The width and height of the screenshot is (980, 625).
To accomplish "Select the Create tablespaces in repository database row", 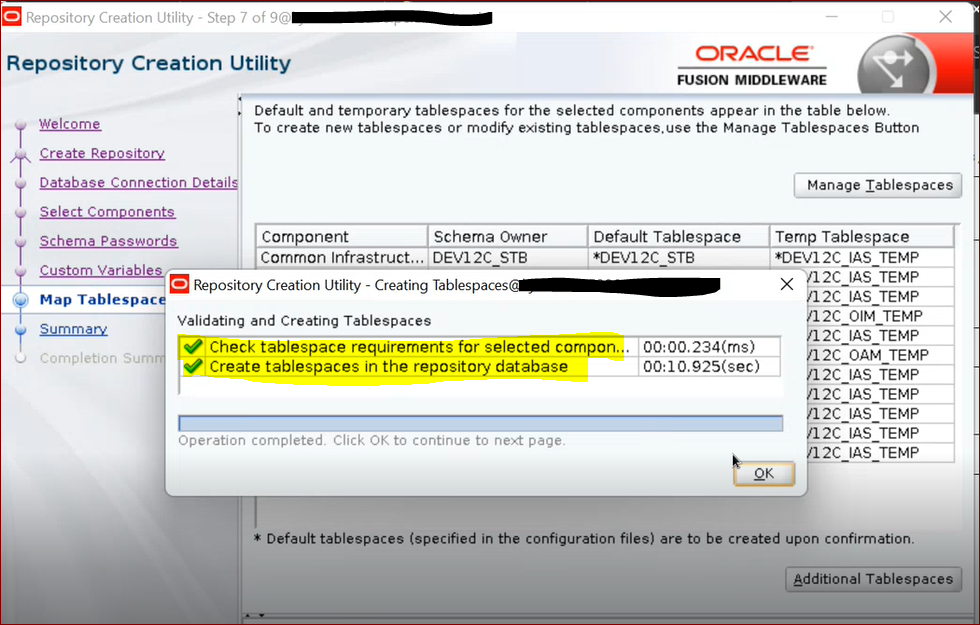I will pos(479,366).
